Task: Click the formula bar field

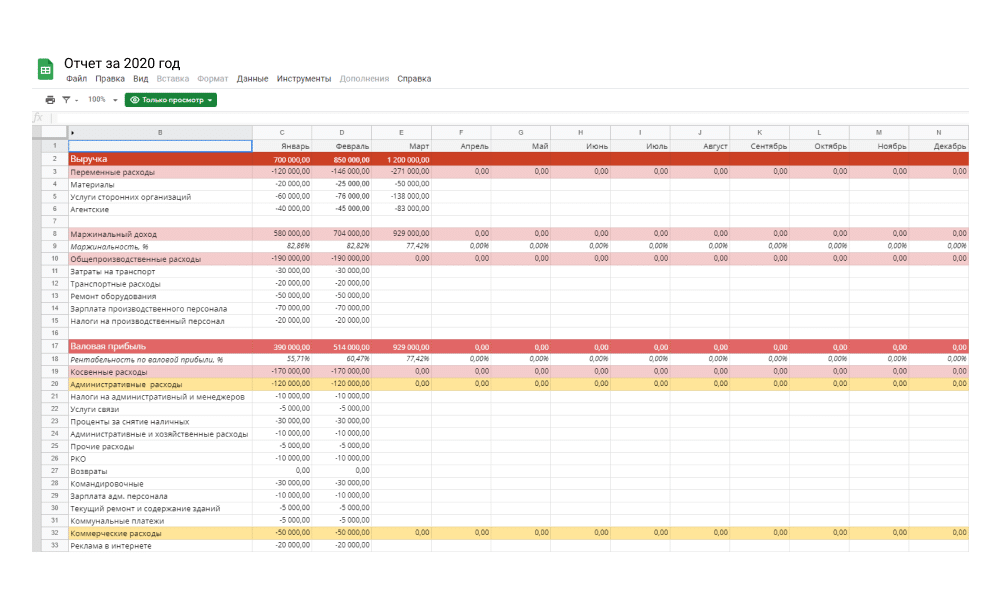Action: [x=510, y=117]
